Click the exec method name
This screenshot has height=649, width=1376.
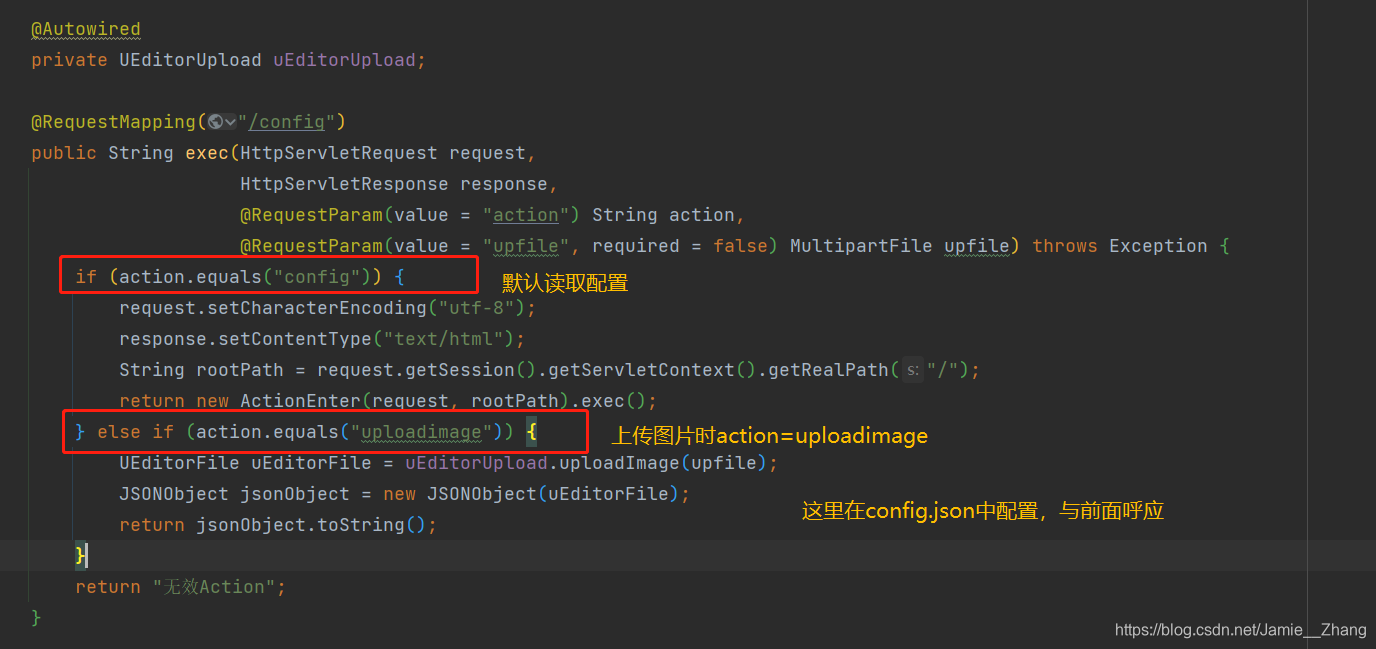pyautogui.click(x=207, y=153)
